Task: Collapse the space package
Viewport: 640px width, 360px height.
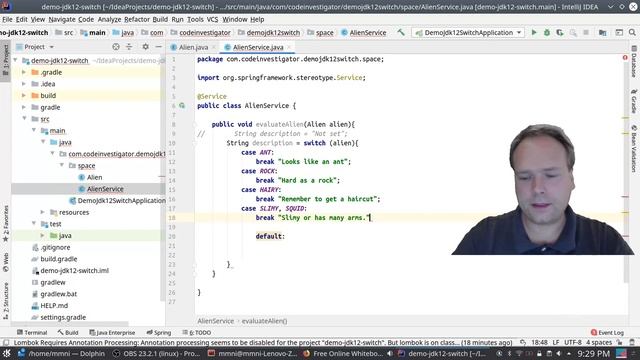Action: (x=62, y=165)
